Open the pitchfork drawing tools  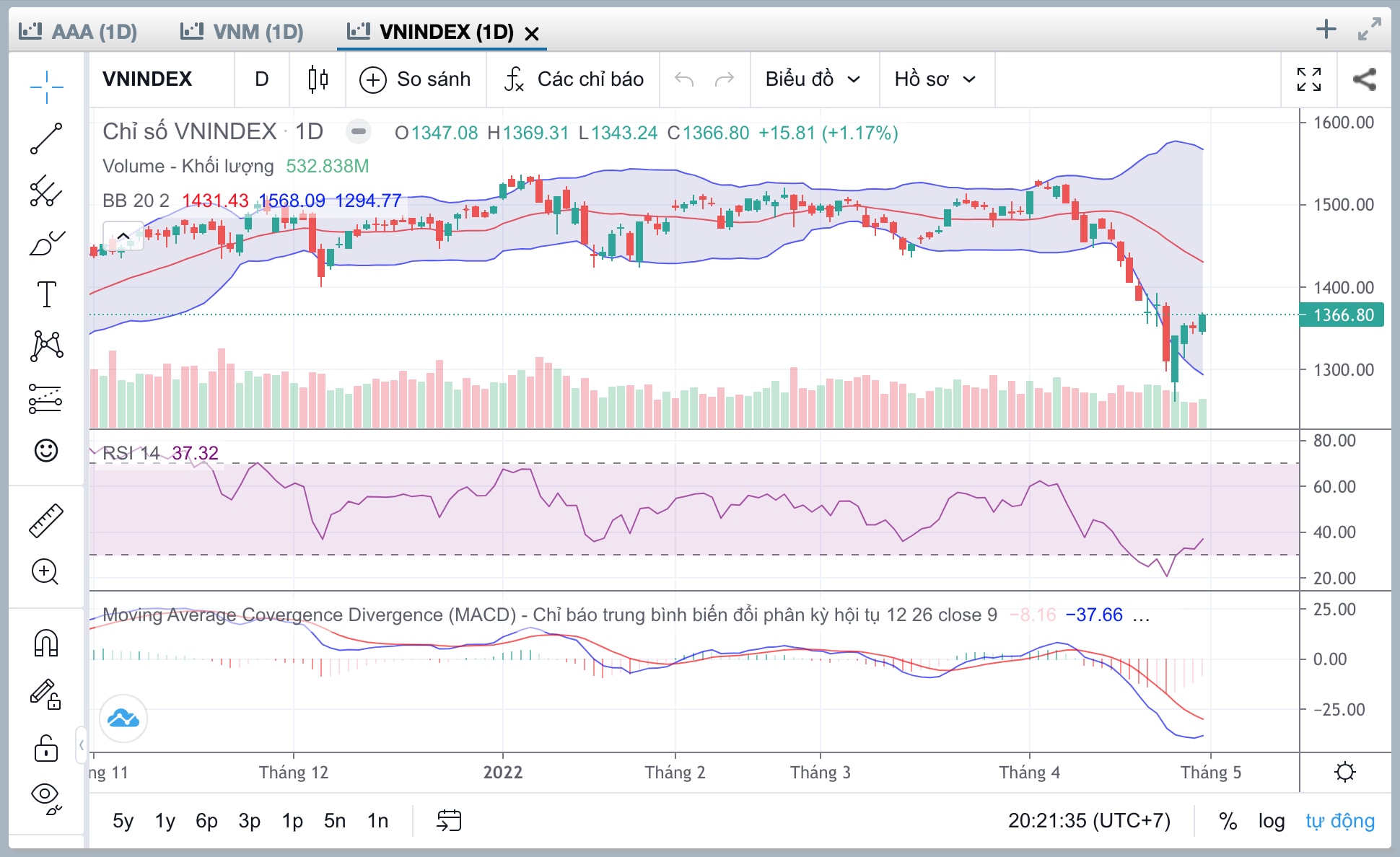[46, 191]
